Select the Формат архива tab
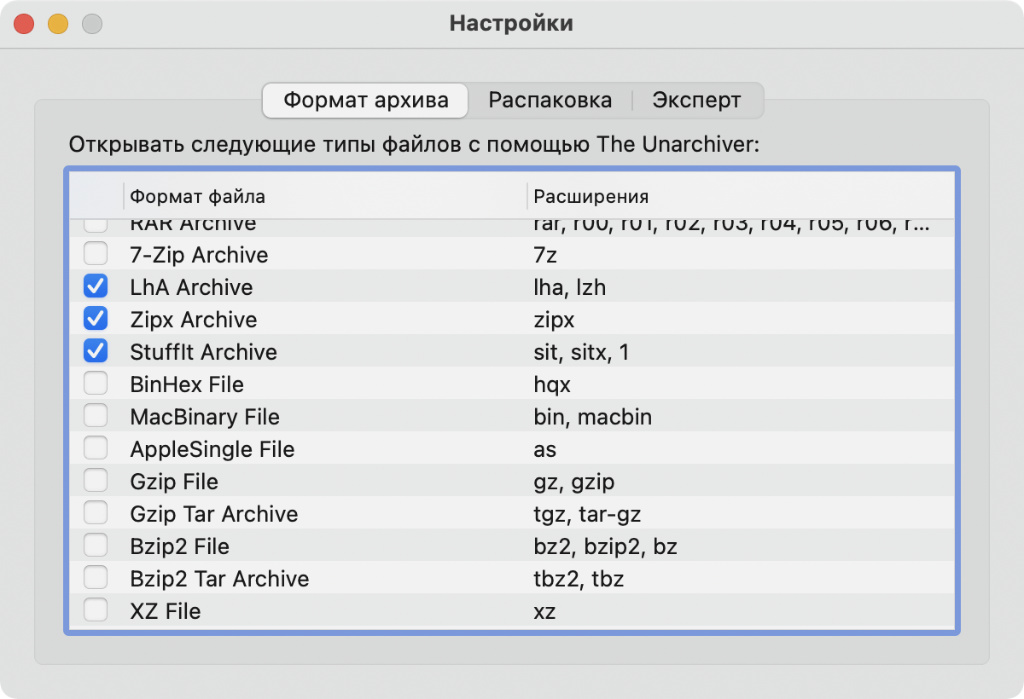 coord(364,100)
